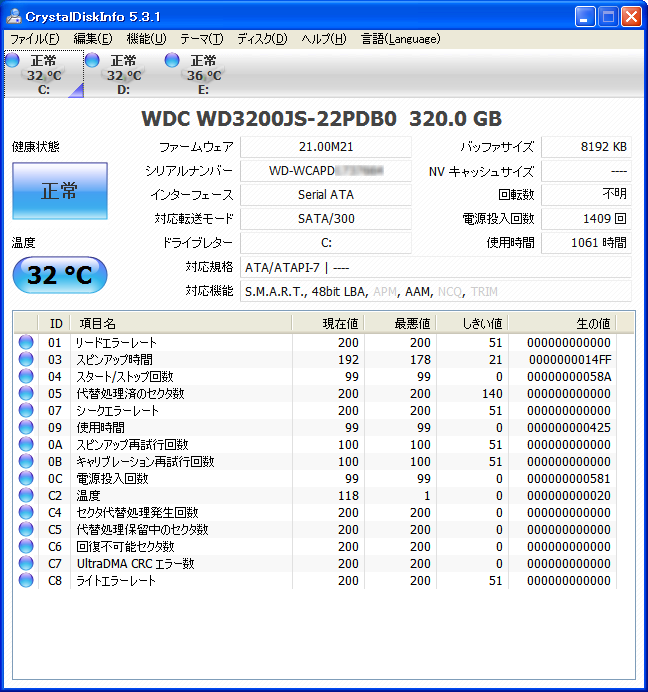Click status icon for 03 スピンアップ時間
The width and height of the screenshot is (648, 692).
tap(26, 359)
